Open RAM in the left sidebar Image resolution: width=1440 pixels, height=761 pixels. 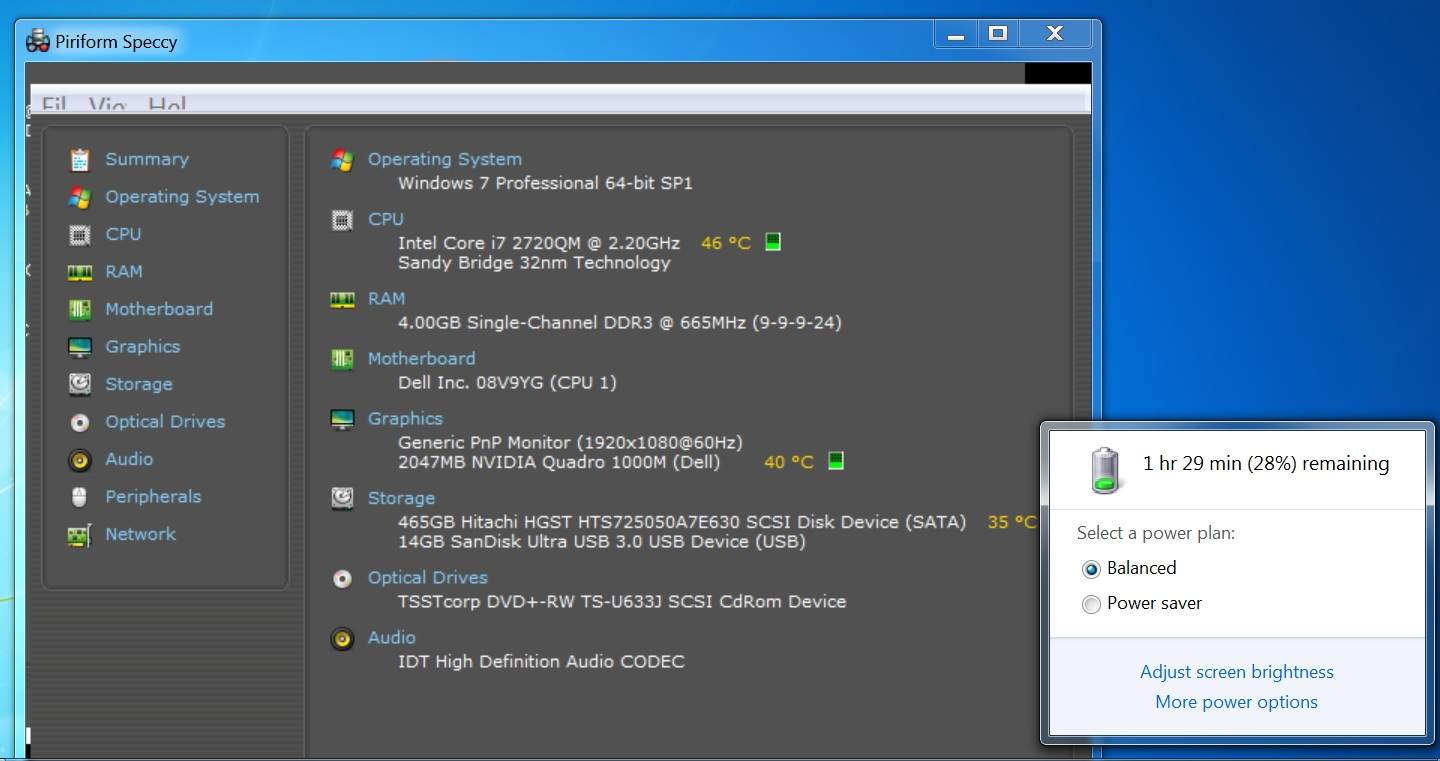click(x=124, y=271)
